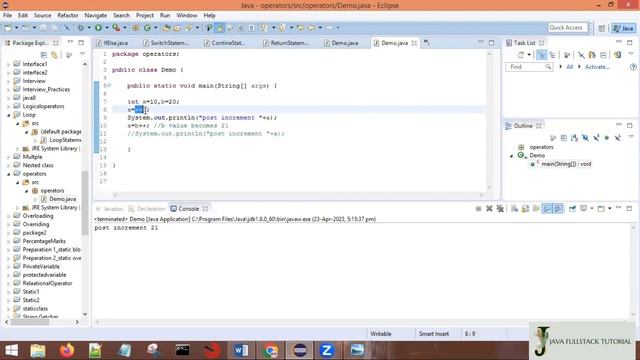Clear Console icon
This screenshot has width=640, height=360.
514,209
